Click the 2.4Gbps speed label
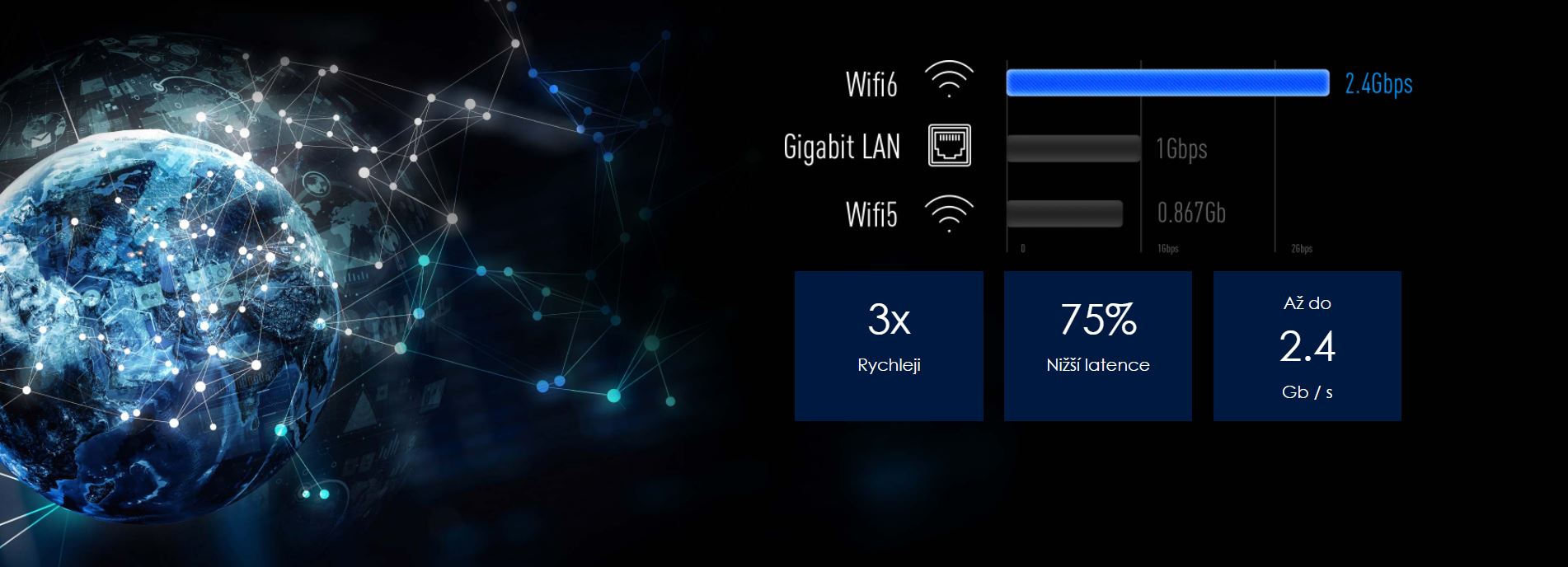Image resolution: width=1568 pixels, height=567 pixels. pyautogui.click(x=1378, y=83)
